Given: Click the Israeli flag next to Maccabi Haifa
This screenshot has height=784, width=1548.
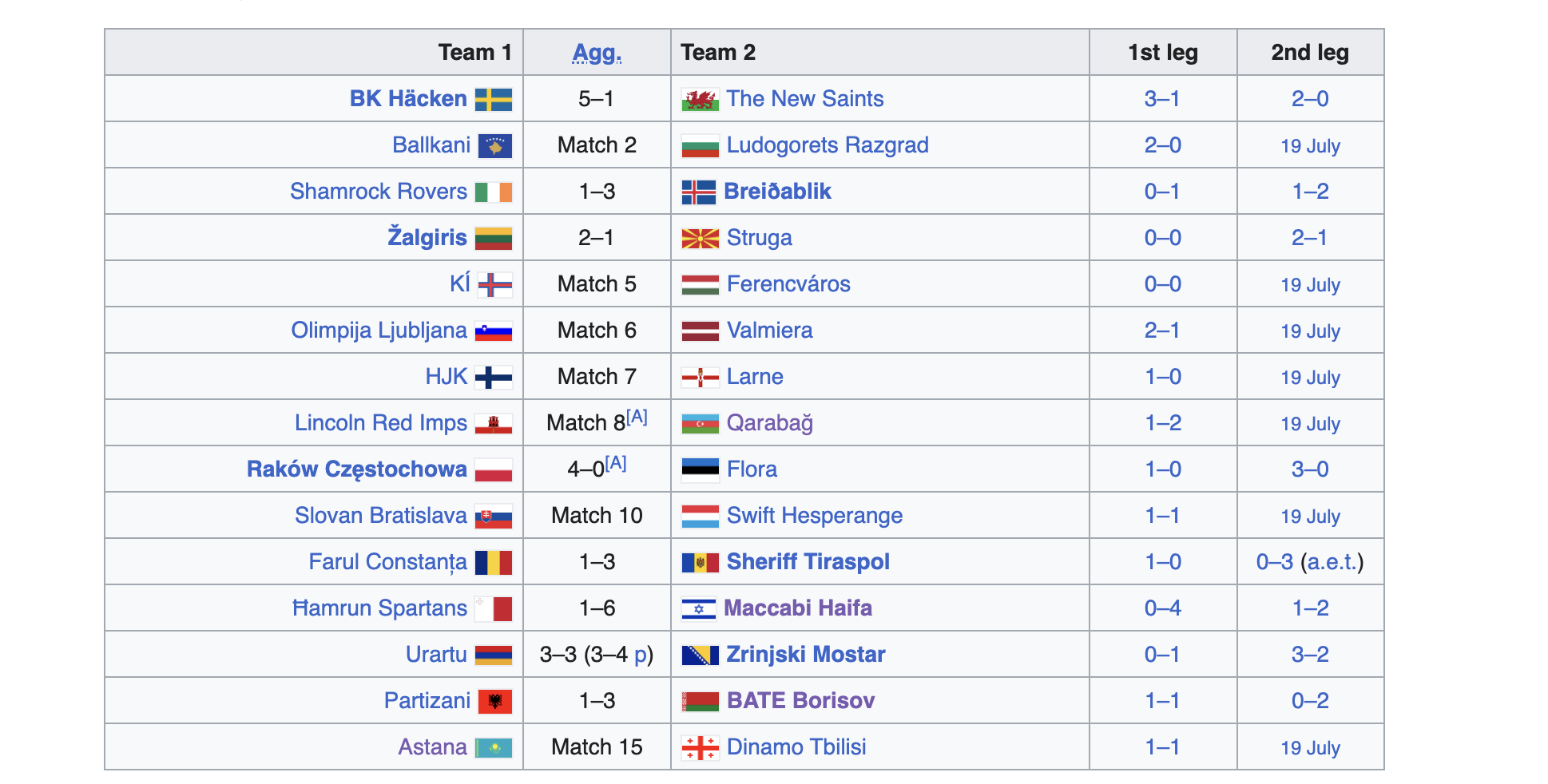Looking at the screenshot, I should (x=699, y=609).
